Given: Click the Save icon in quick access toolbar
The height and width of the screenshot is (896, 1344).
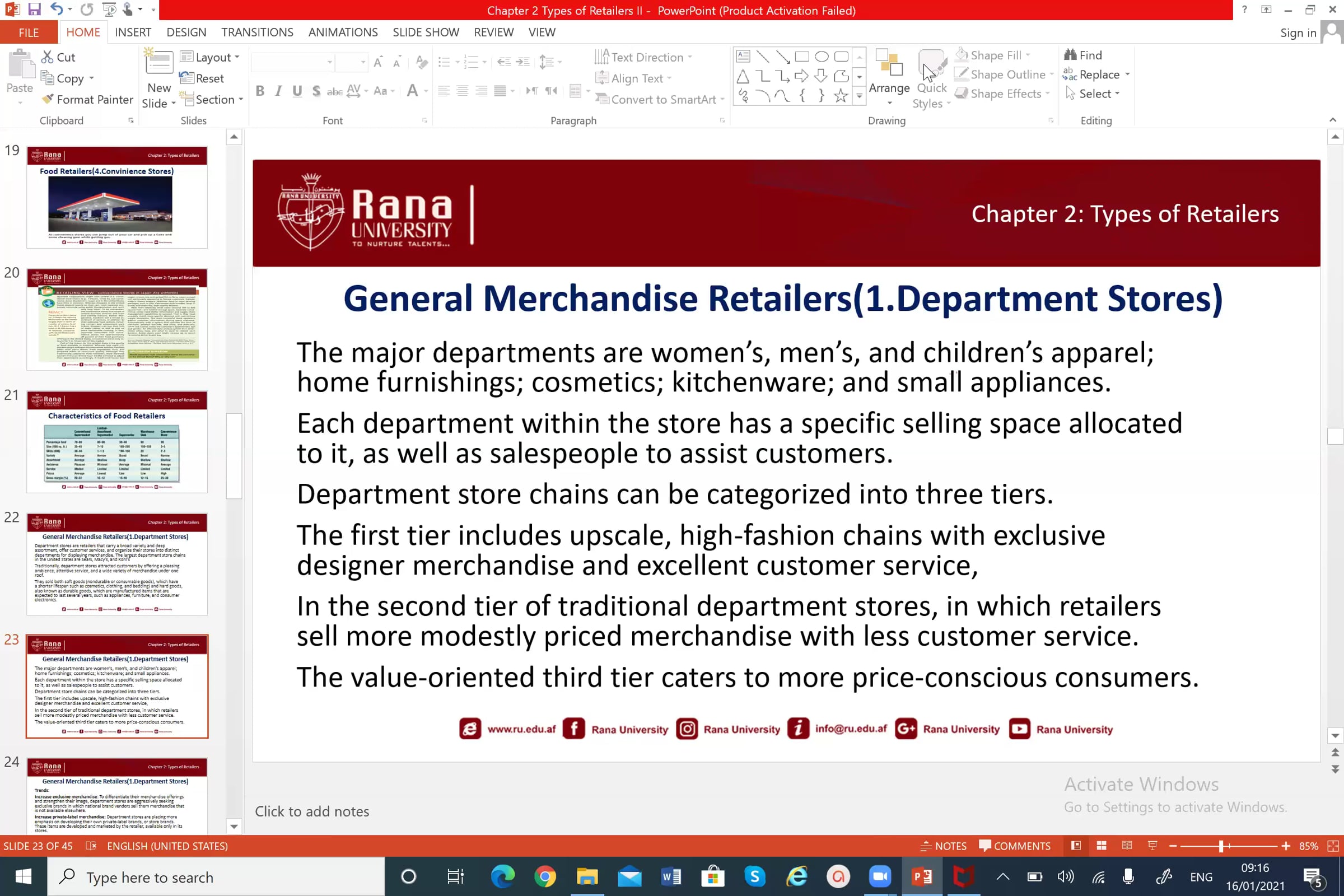Looking at the screenshot, I should [x=34, y=10].
